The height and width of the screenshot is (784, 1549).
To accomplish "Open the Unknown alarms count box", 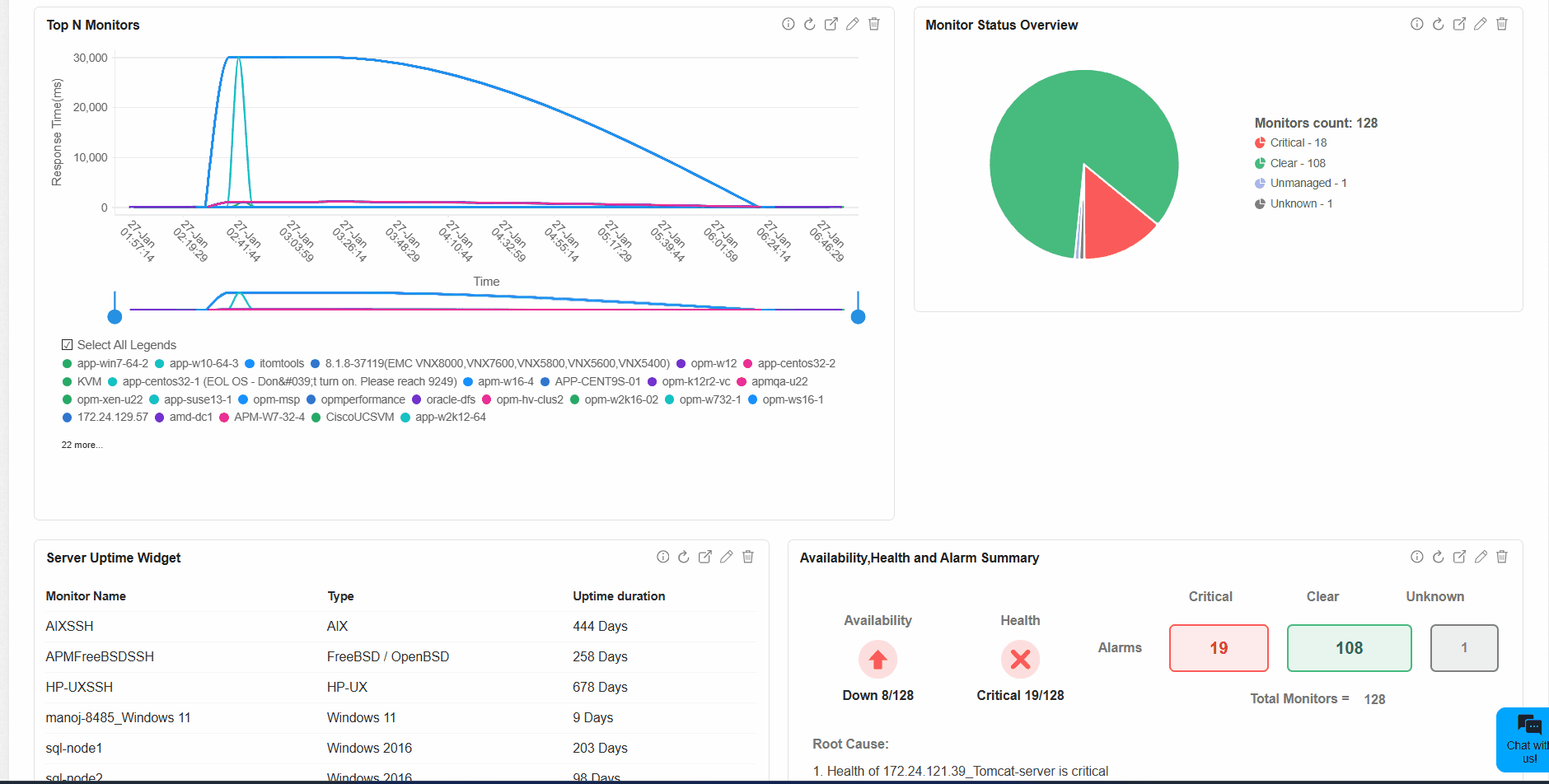I will point(1464,648).
